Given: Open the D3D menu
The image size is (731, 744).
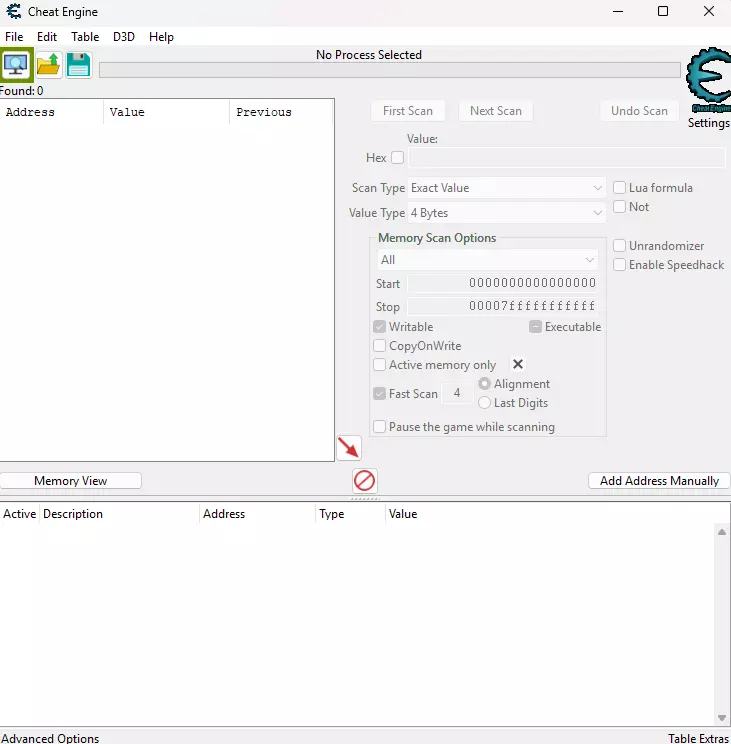Looking at the screenshot, I should click(124, 37).
